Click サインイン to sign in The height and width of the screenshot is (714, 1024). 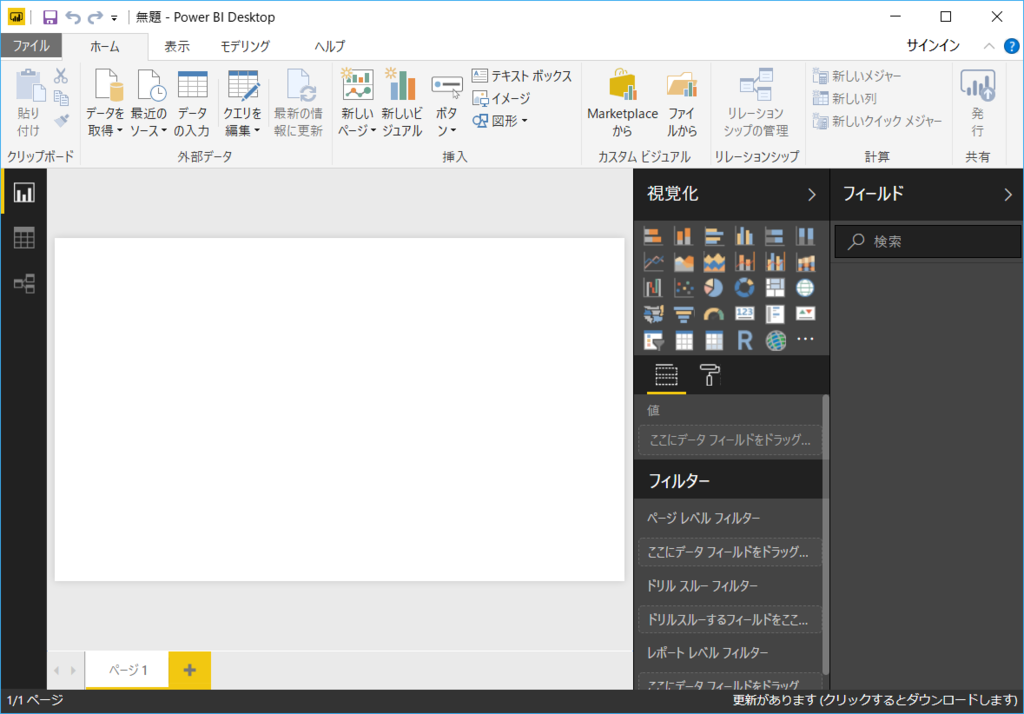pyautogui.click(x=933, y=46)
